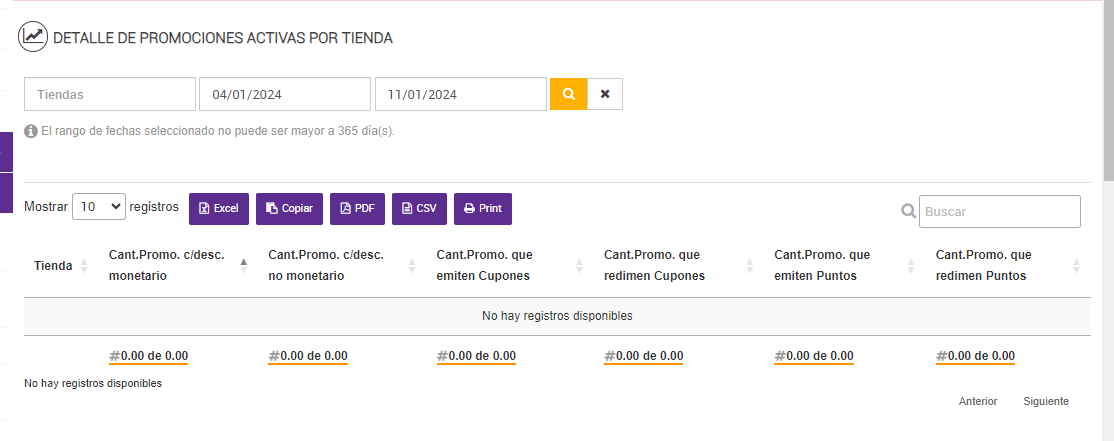Image resolution: width=1114 pixels, height=441 pixels.
Task: Open the Mostrar 10 registros dropdown
Action: point(99,207)
